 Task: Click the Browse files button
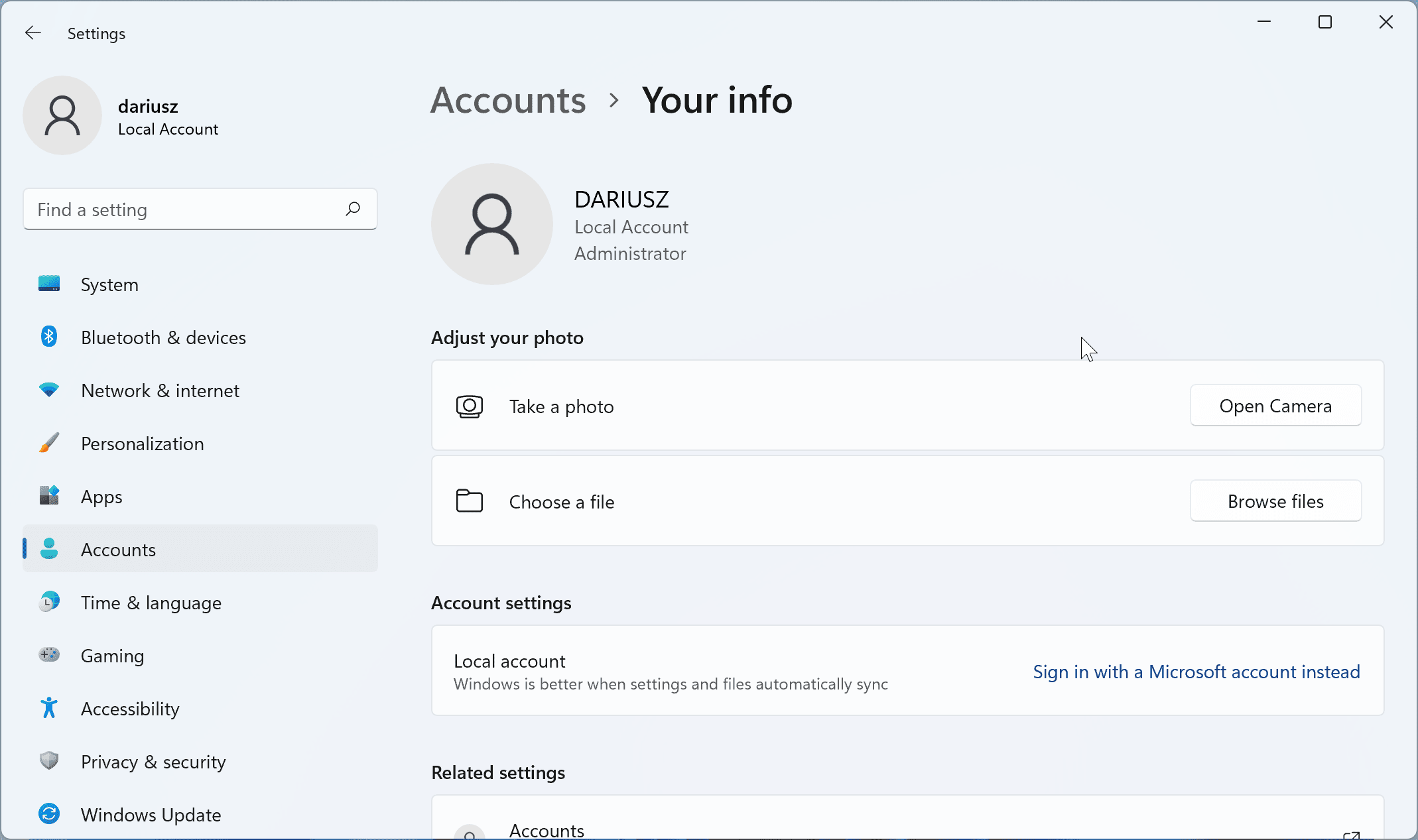point(1275,501)
